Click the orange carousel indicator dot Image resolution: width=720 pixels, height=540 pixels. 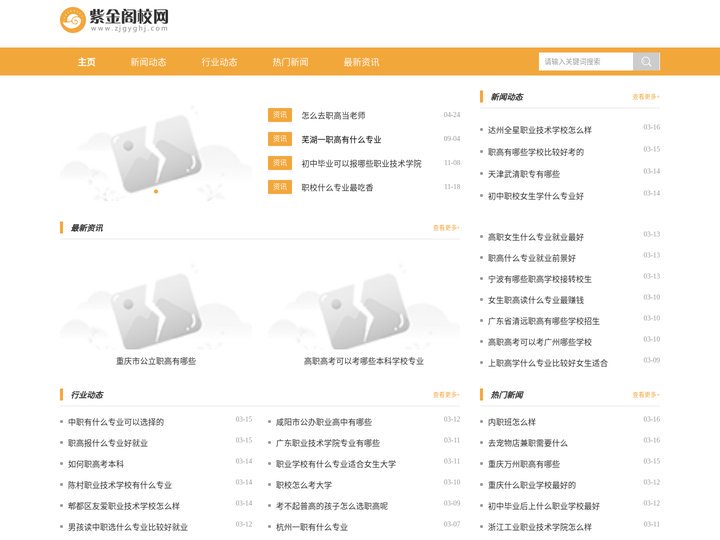click(x=156, y=191)
